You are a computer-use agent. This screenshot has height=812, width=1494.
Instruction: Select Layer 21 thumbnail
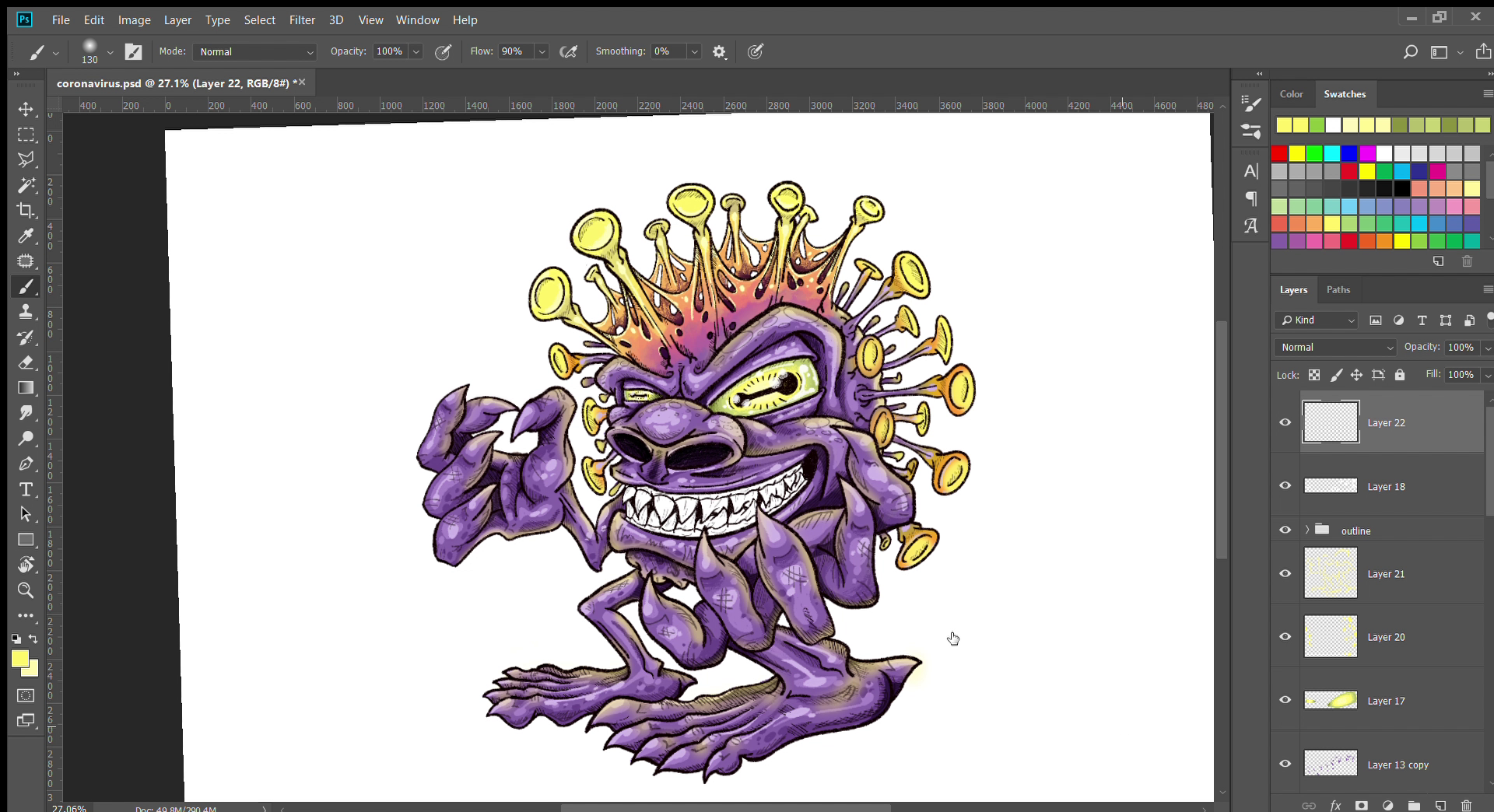click(x=1330, y=573)
